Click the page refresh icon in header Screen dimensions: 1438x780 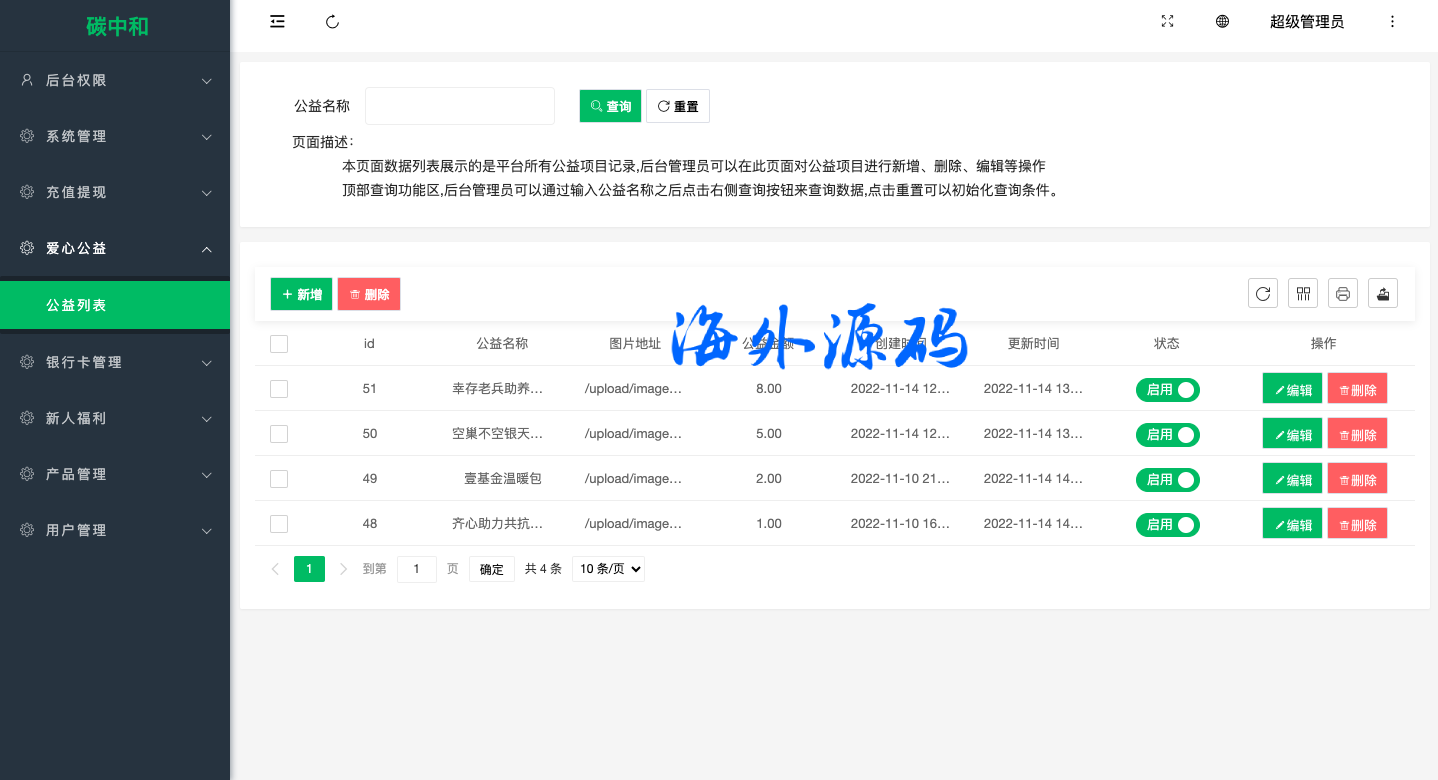[333, 22]
